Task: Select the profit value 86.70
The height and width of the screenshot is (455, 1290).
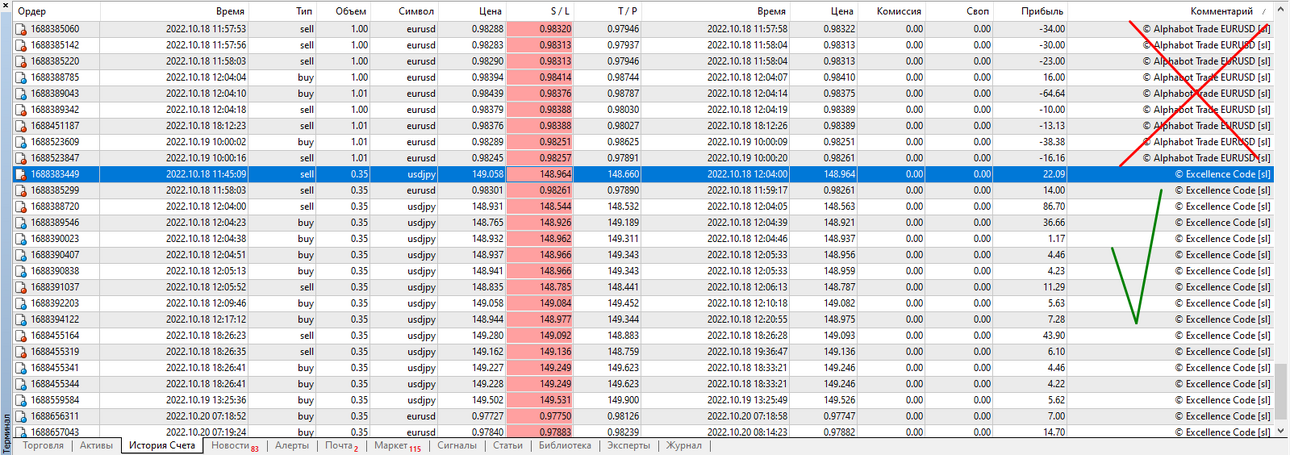Action: click(x=1052, y=206)
